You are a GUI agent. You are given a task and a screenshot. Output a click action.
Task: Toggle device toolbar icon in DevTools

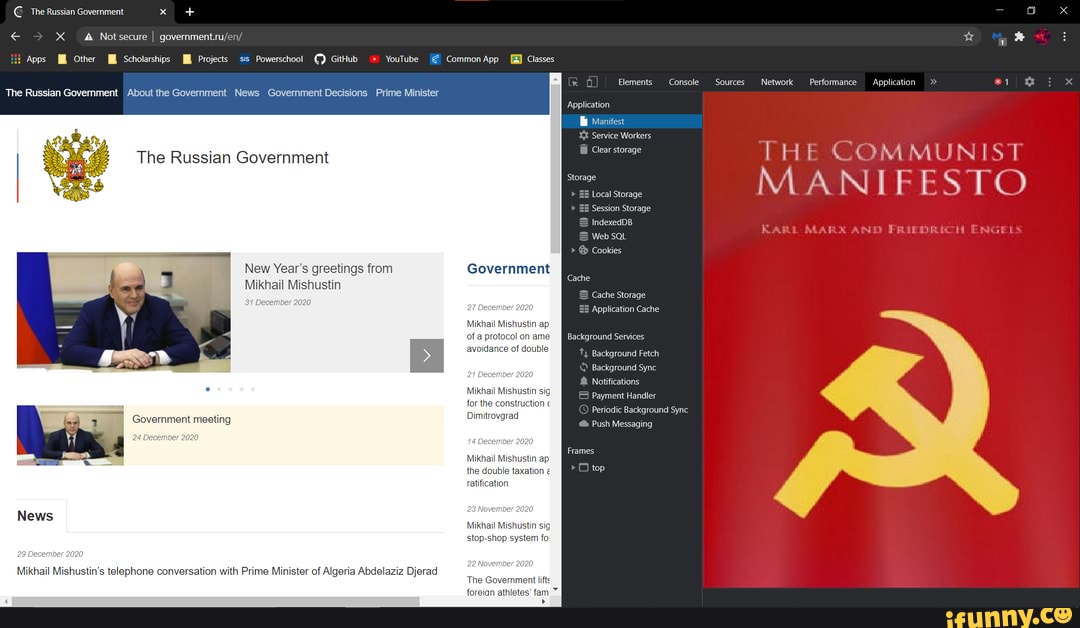592,82
